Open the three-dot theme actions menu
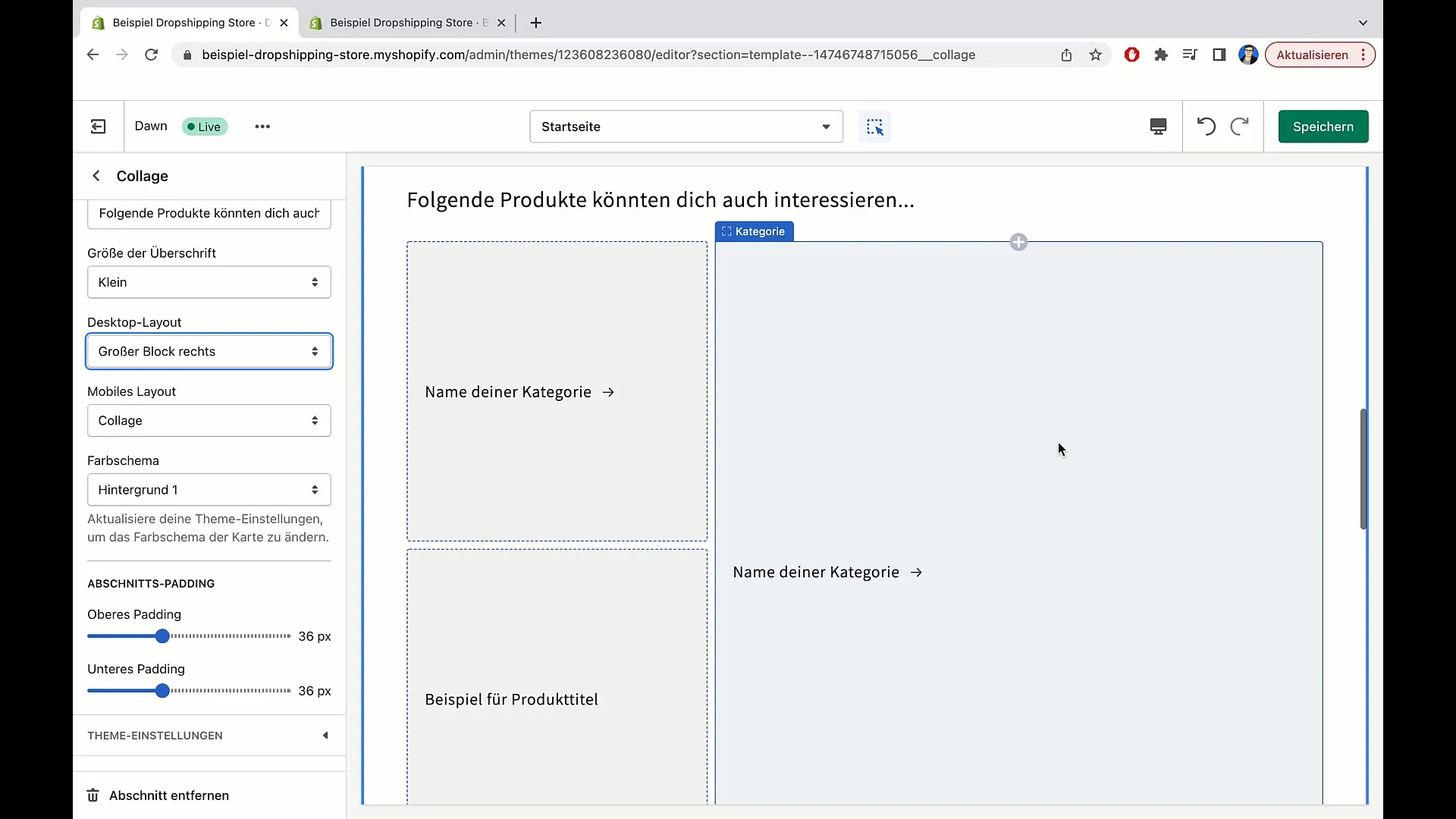 pyautogui.click(x=262, y=127)
